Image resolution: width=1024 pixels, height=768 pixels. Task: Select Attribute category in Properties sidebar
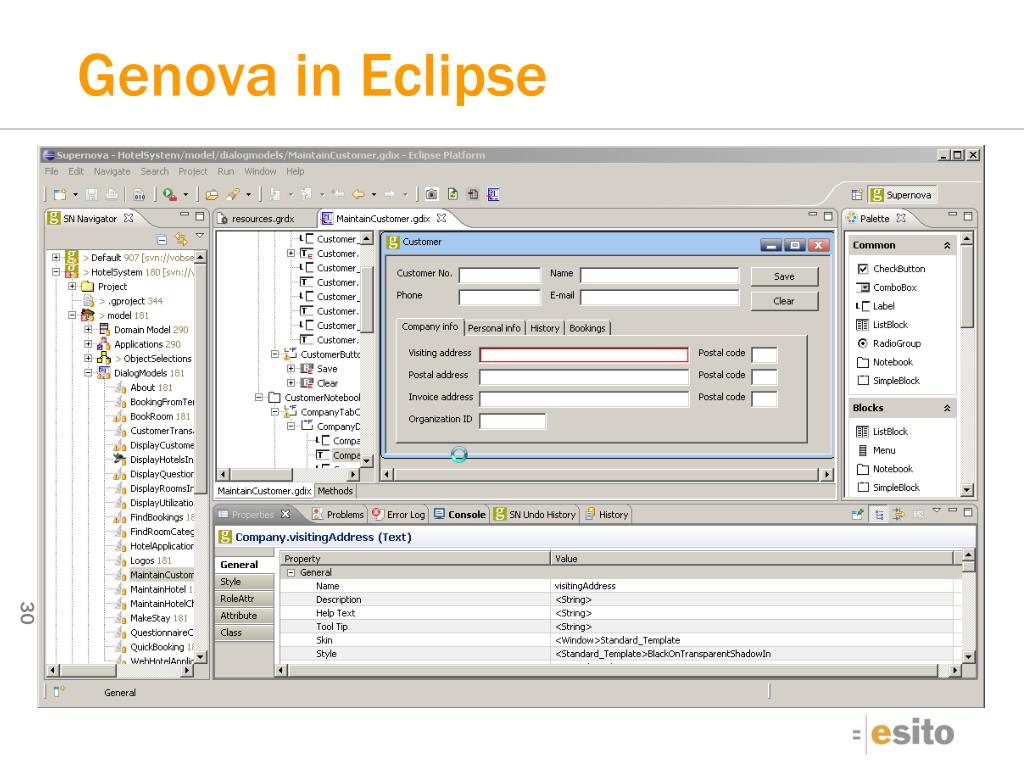click(x=244, y=616)
